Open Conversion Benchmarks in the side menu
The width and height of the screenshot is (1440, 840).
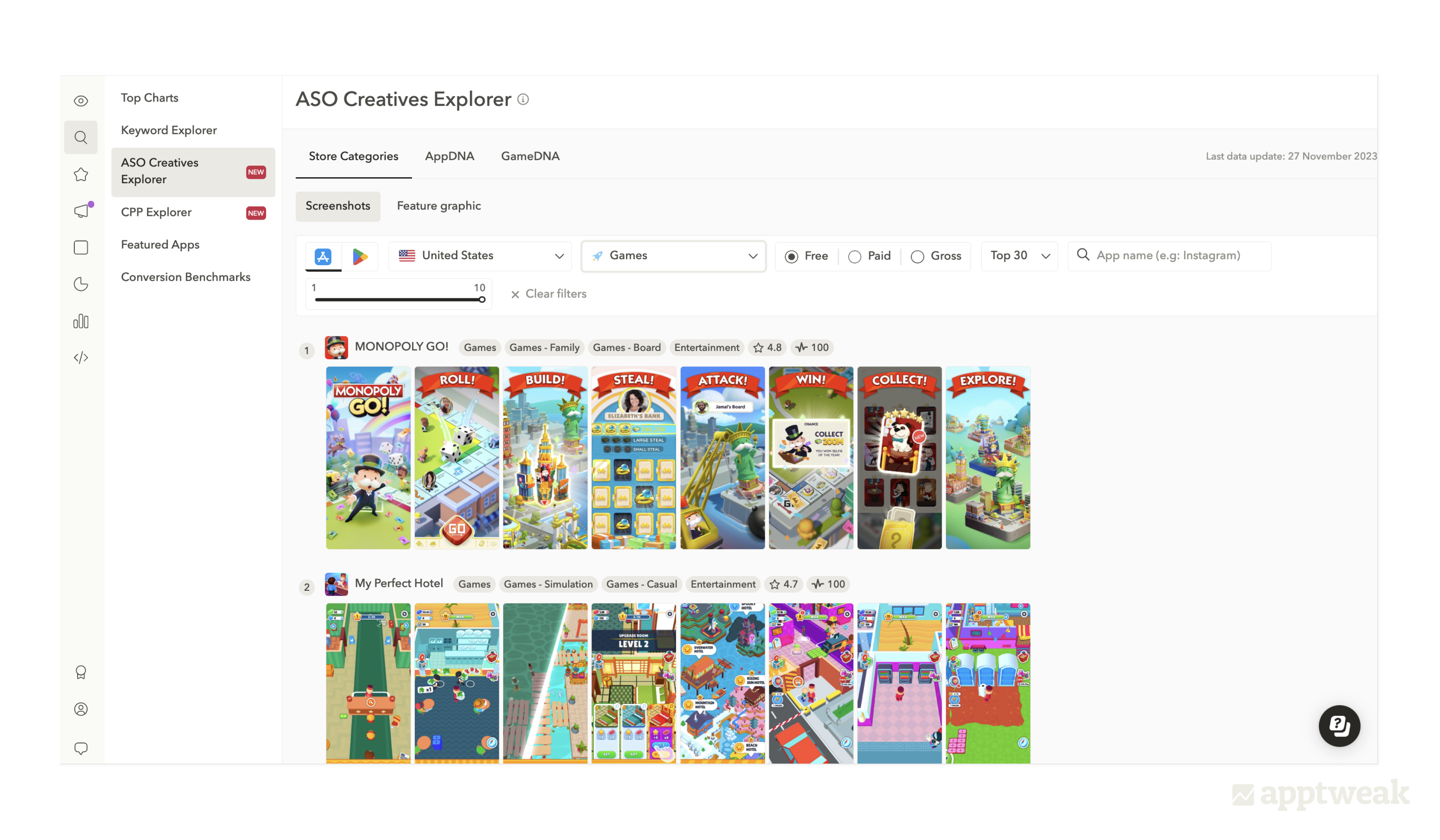186,277
